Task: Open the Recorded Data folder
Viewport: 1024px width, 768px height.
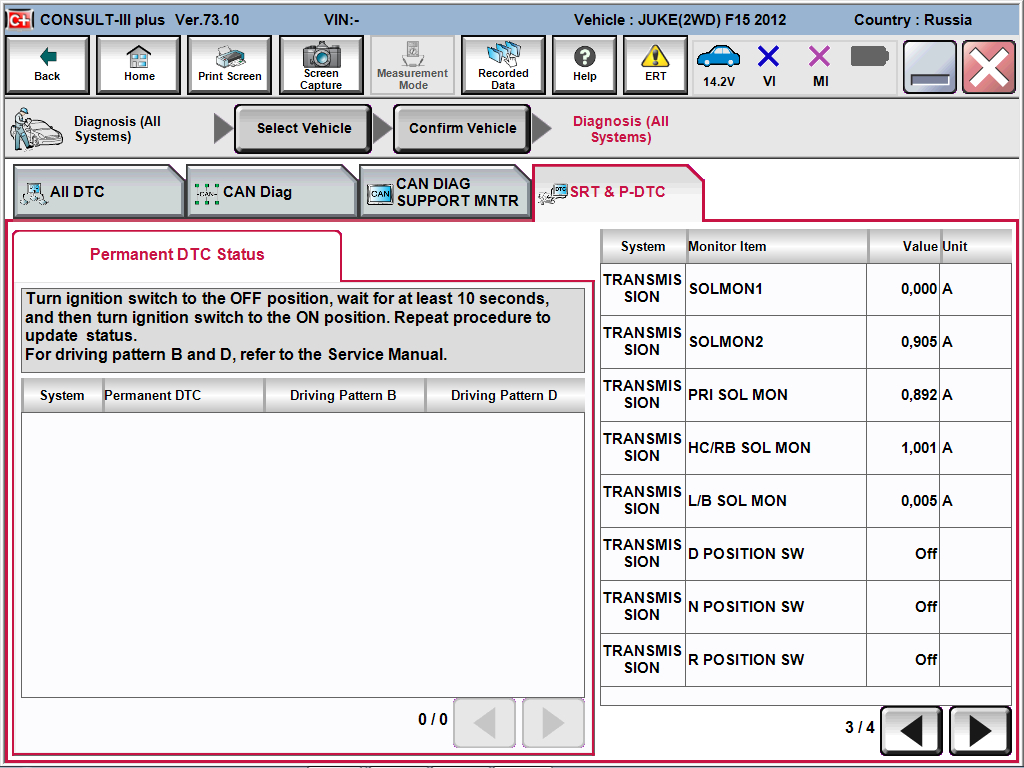Action: 503,66
